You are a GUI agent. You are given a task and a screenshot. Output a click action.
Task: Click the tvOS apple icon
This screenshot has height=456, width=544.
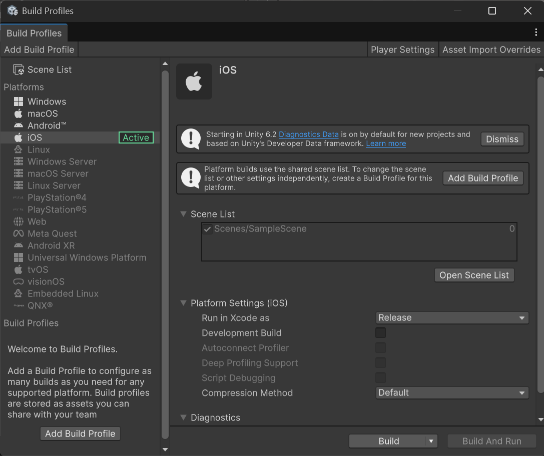click(18, 270)
